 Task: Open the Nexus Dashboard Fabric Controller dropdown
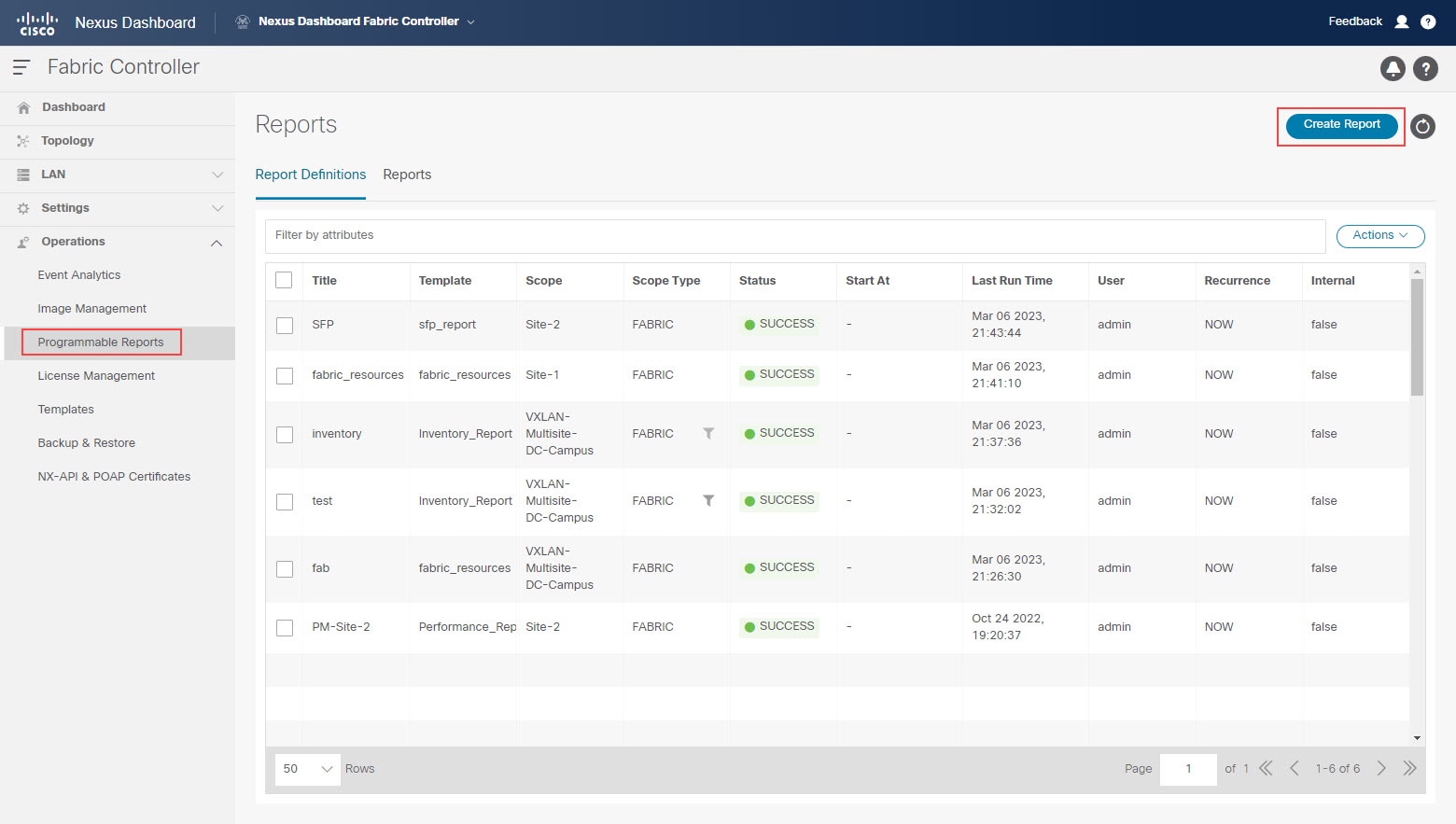366,21
